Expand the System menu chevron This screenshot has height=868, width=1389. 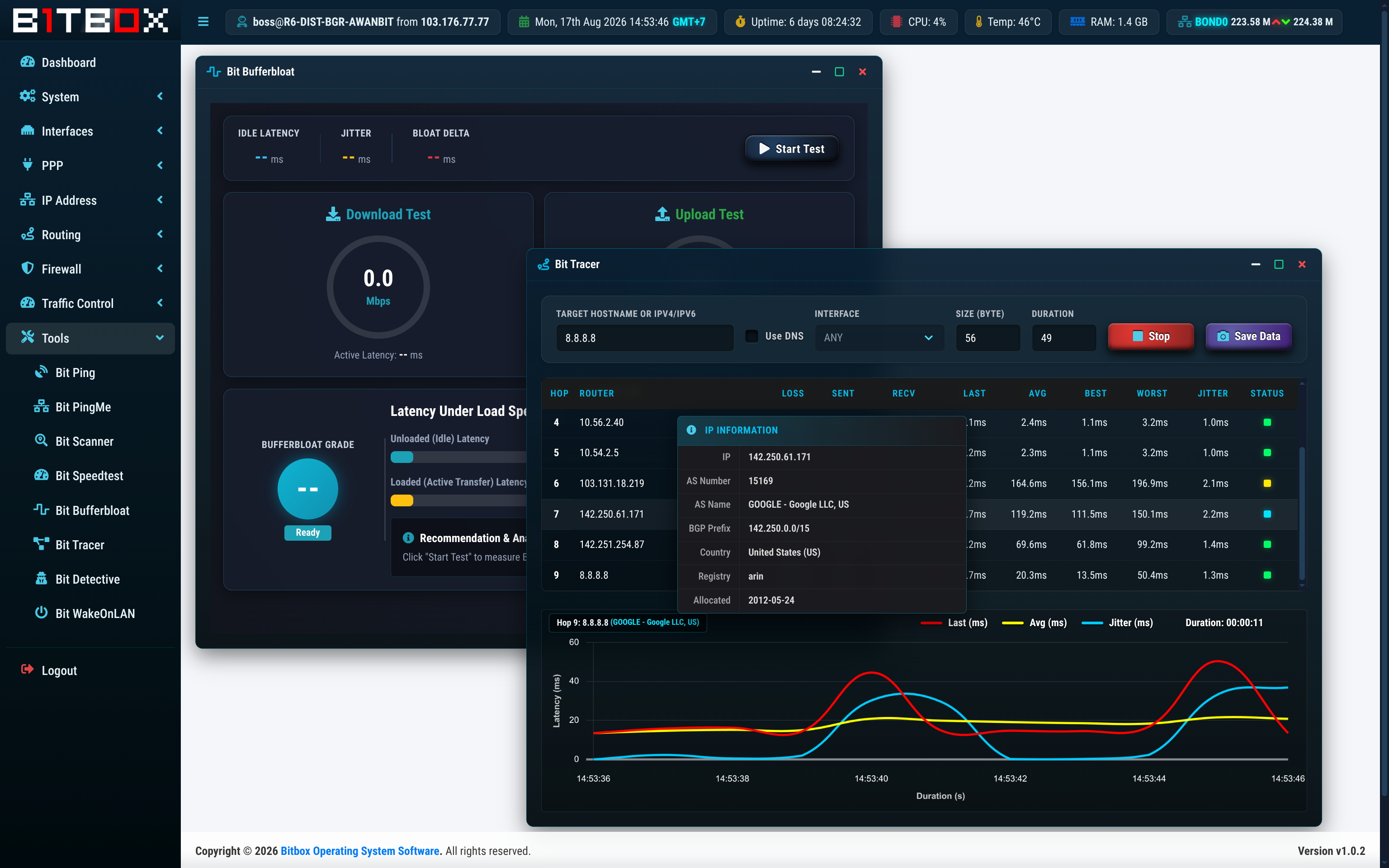click(x=160, y=96)
